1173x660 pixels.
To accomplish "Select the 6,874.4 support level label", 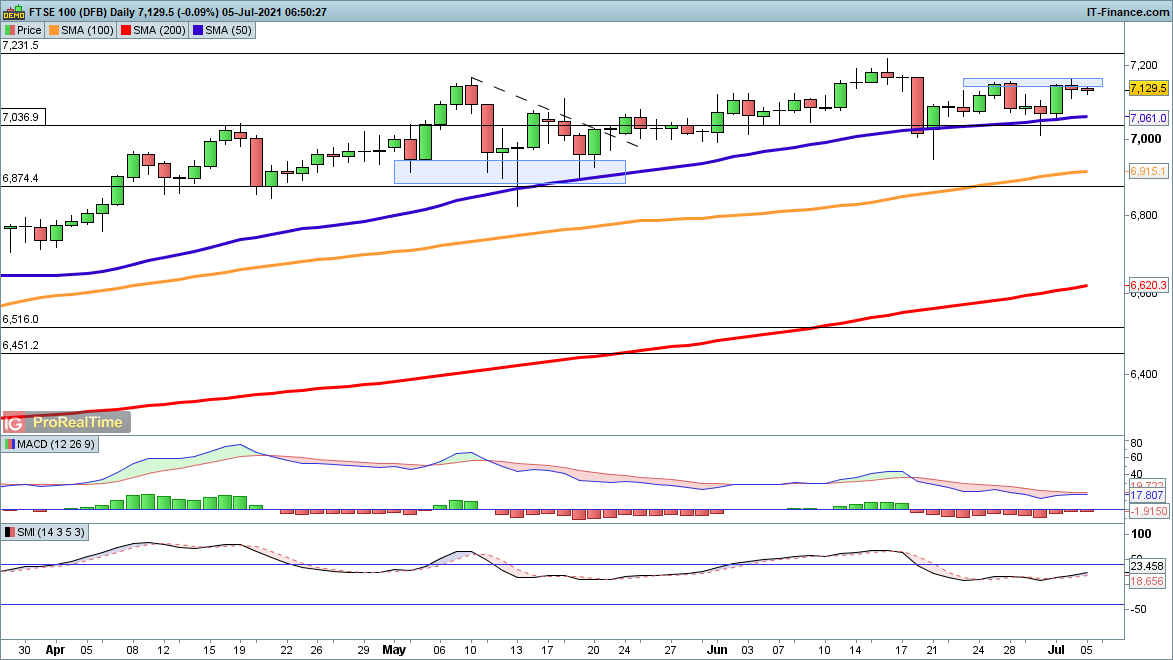I will 21,178.
